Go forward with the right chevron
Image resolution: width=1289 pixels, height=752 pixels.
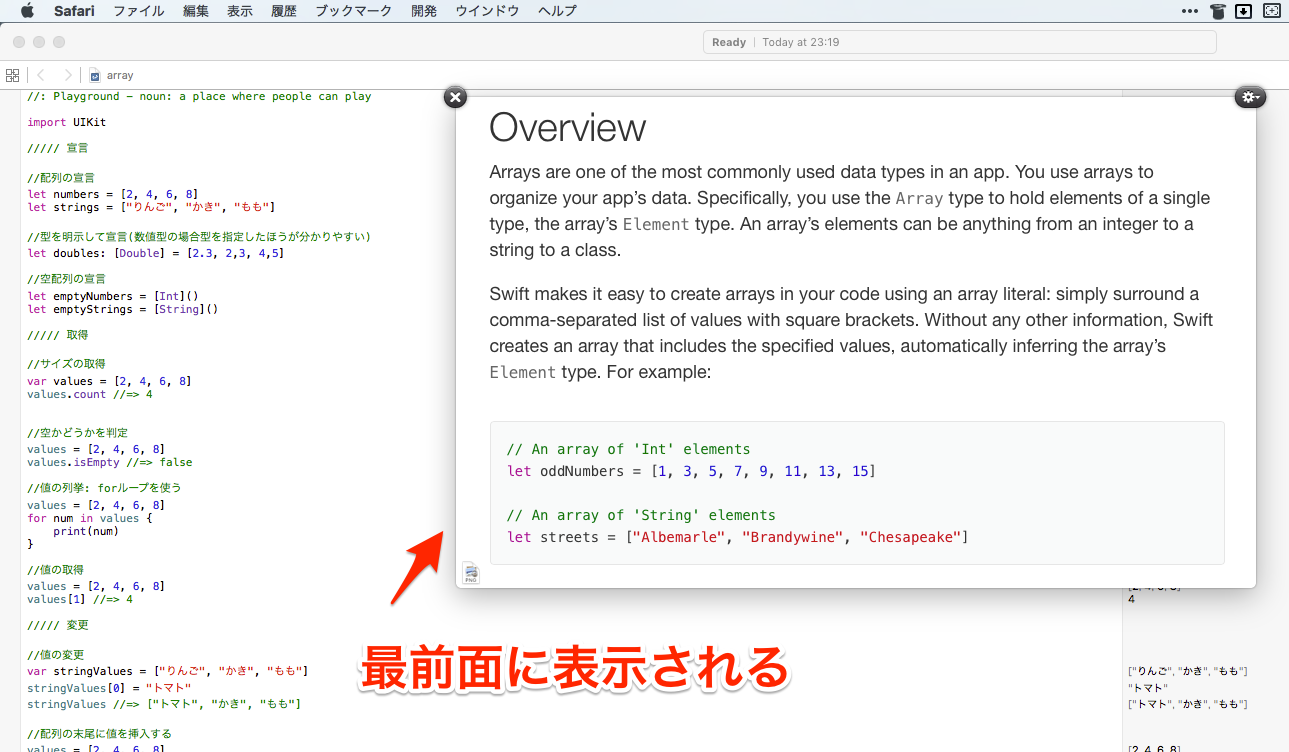tap(67, 75)
